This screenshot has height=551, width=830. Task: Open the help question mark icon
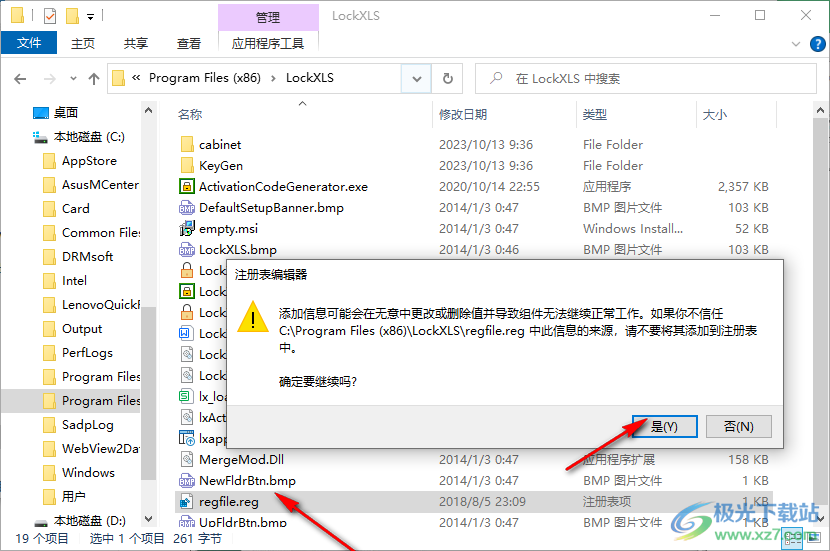(x=817, y=44)
